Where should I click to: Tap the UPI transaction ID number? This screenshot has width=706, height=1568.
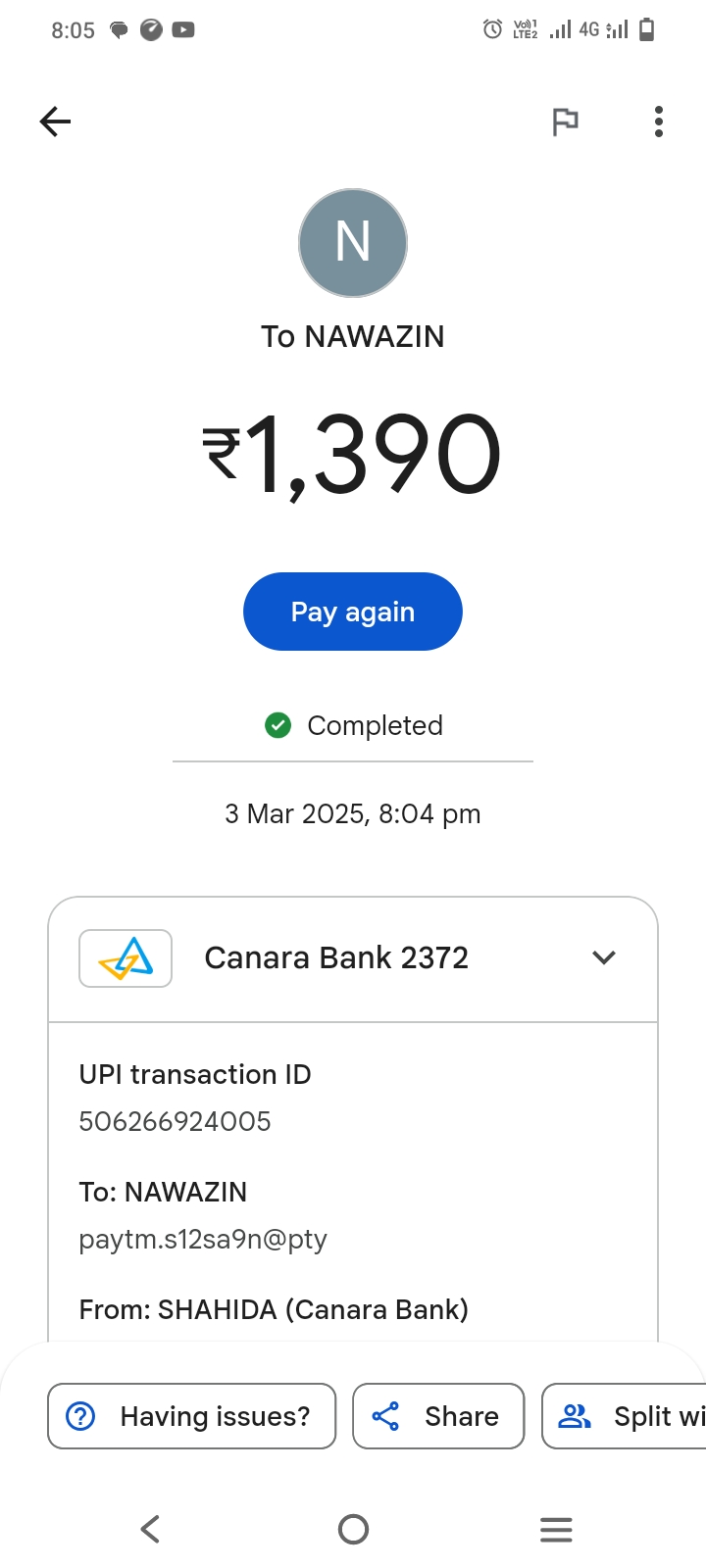point(175,1121)
